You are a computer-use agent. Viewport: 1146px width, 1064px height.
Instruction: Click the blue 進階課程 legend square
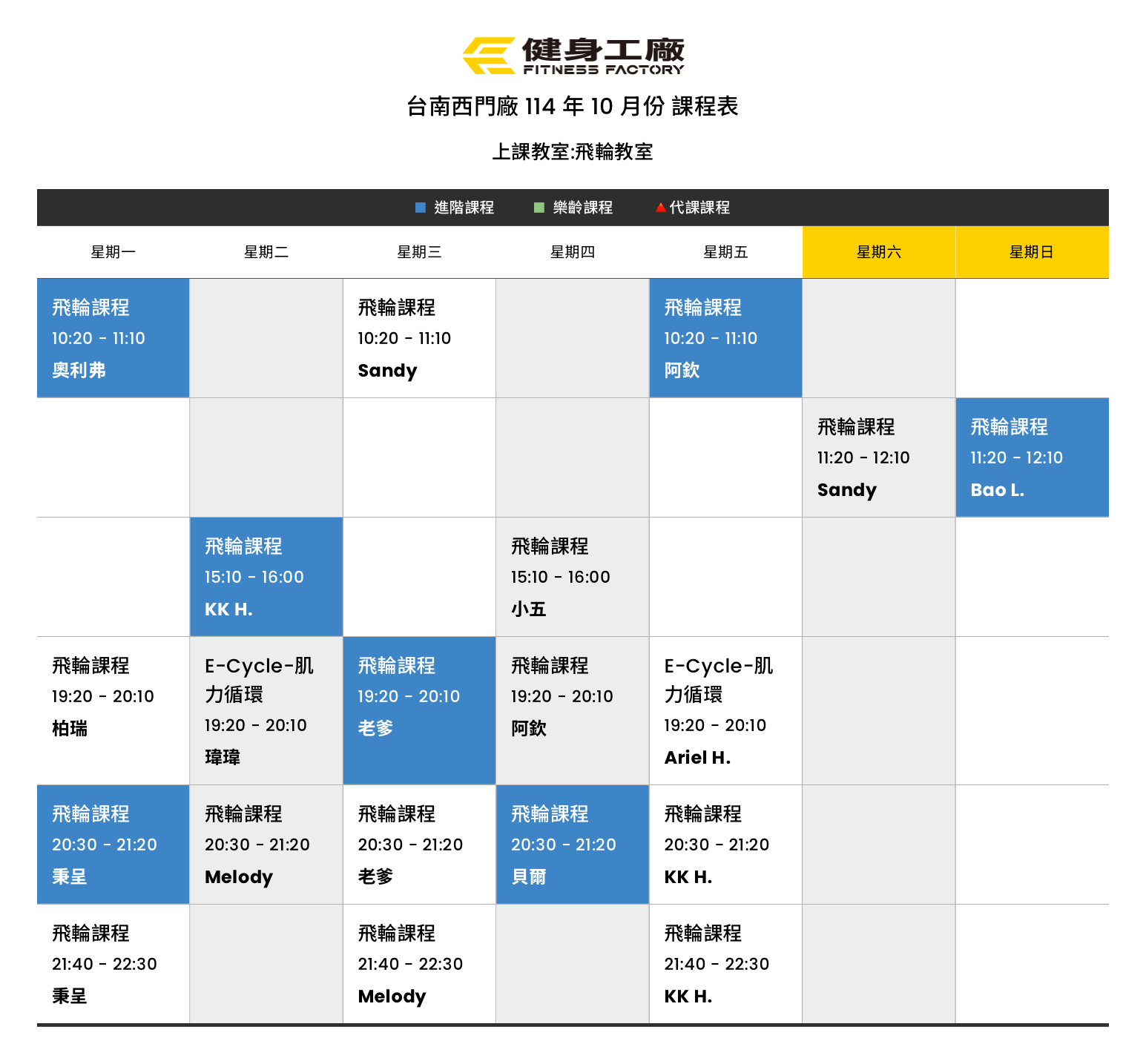pos(421,208)
